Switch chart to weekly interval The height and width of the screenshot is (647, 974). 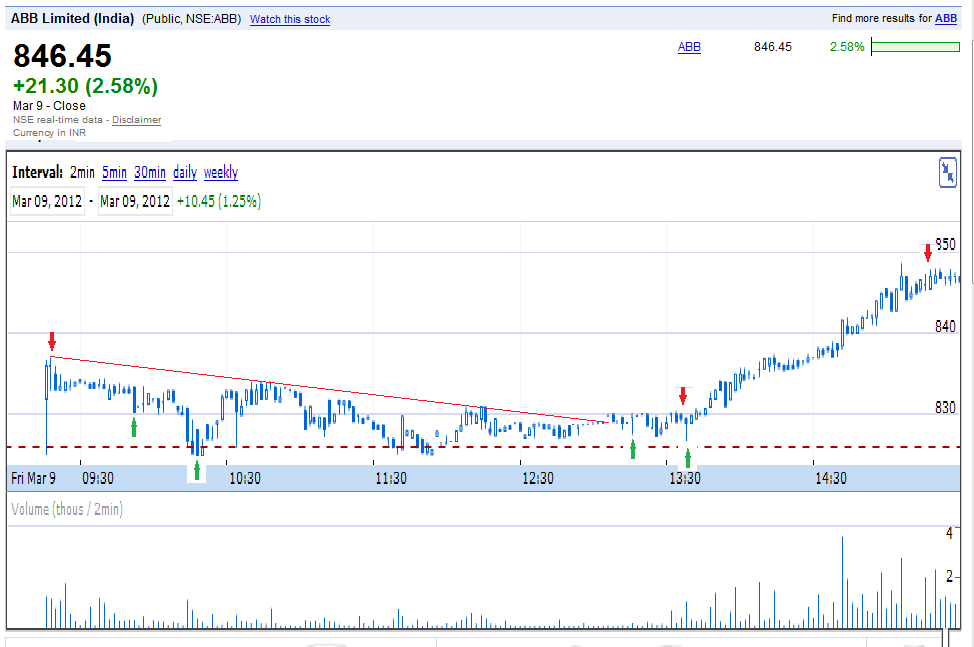pyautogui.click(x=221, y=172)
